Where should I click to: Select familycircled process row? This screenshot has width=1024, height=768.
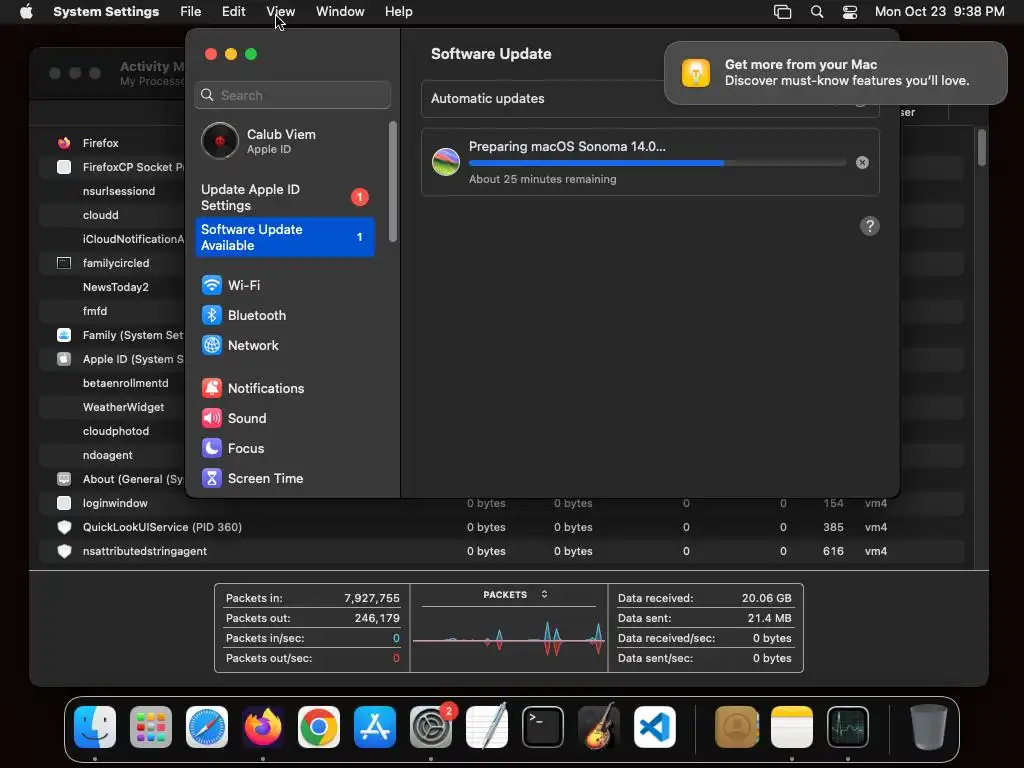pos(111,263)
